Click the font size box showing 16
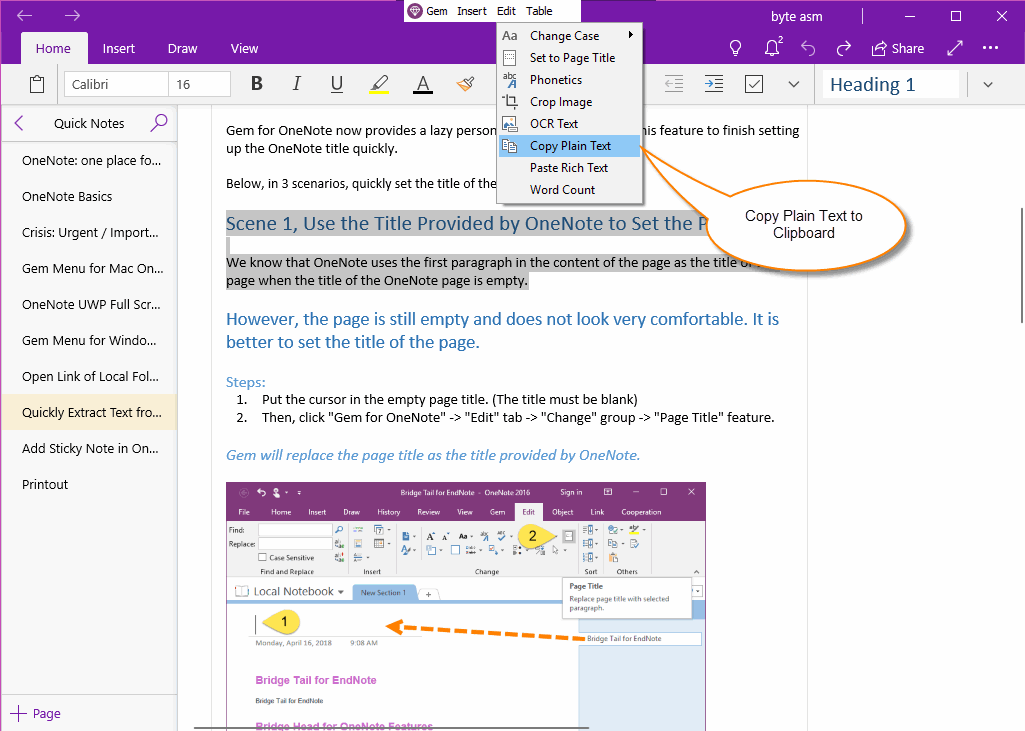The width and height of the screenshot is (1025, 731). (199, 84)
